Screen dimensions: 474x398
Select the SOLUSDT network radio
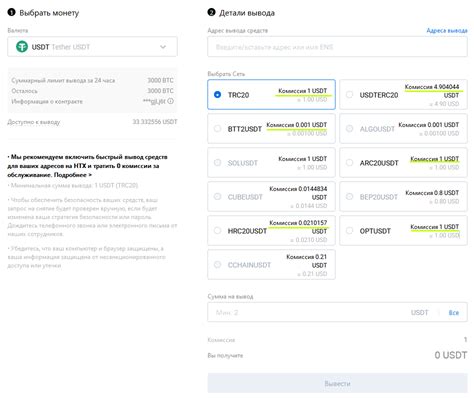coord(217,163)
